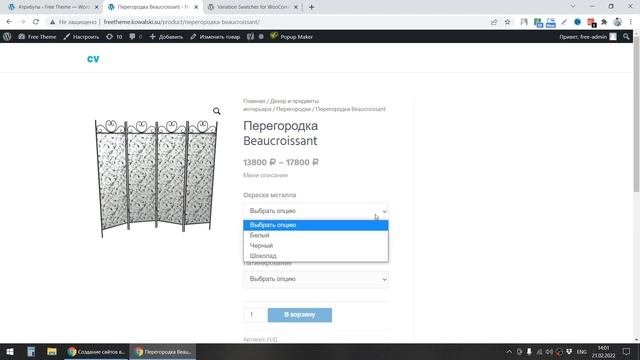Open the Popup Maker admin bar item
Screen dimensions: 640x360
click(x=291, y=37)
